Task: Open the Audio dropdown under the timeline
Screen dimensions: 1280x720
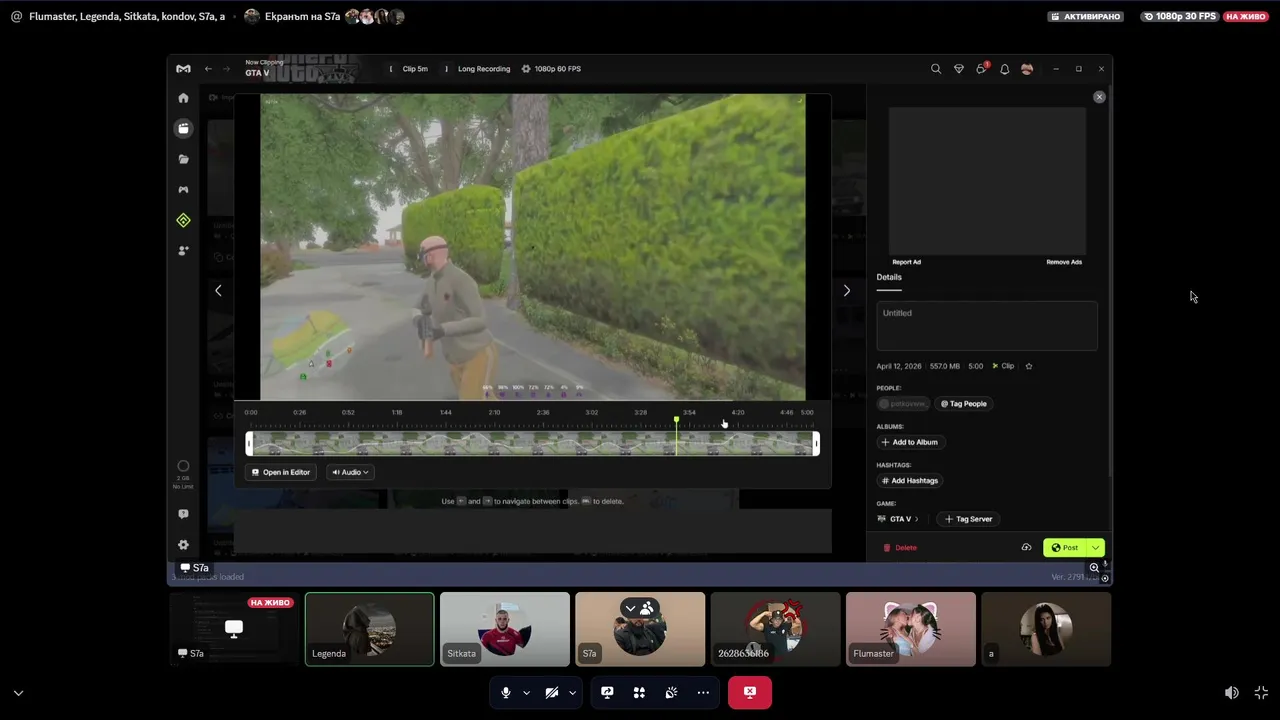Action: click(350, 472)
